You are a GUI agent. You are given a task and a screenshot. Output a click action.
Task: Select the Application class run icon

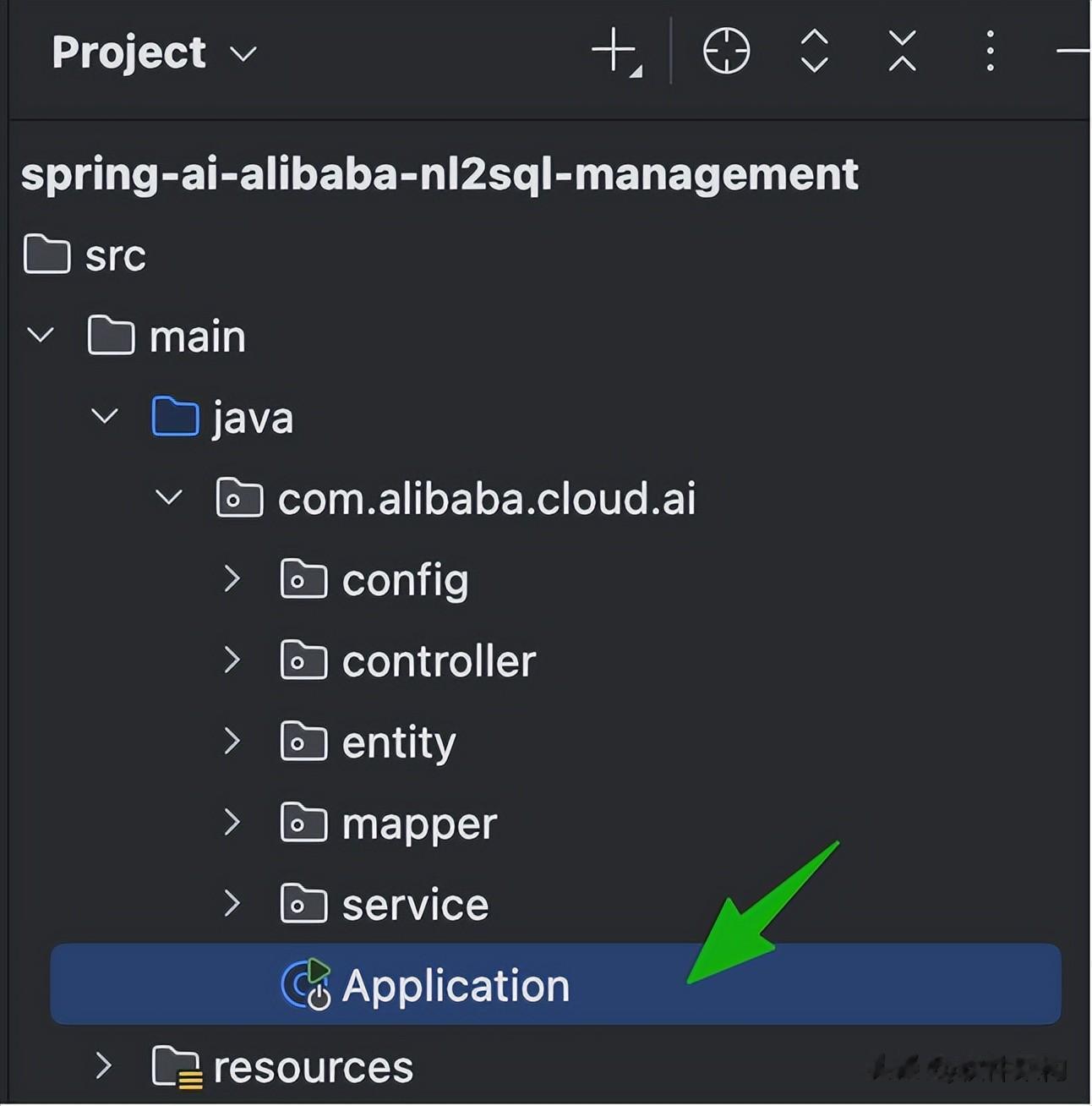pyautogui.click(x=304, y=985)
